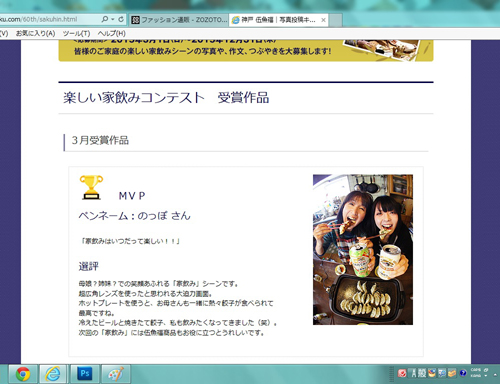Expand the address bar dropdown arrow
Screen dimensions: 500x384
pos(113,19)
